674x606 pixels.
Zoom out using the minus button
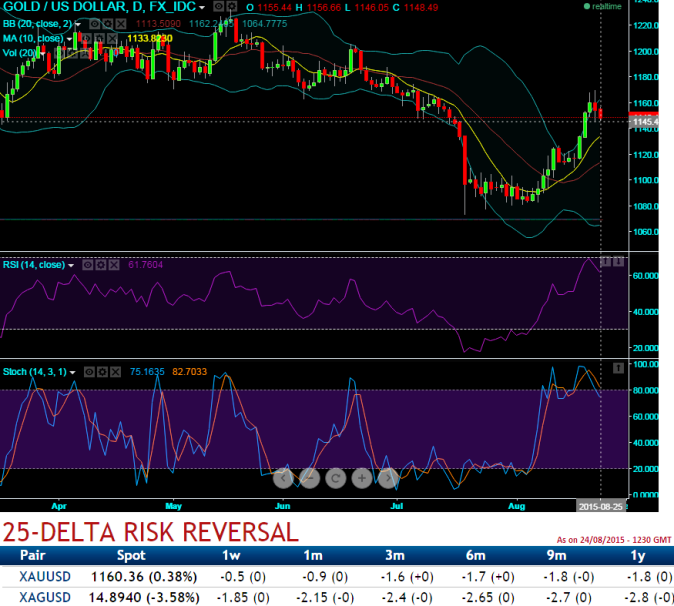(308, 477)
